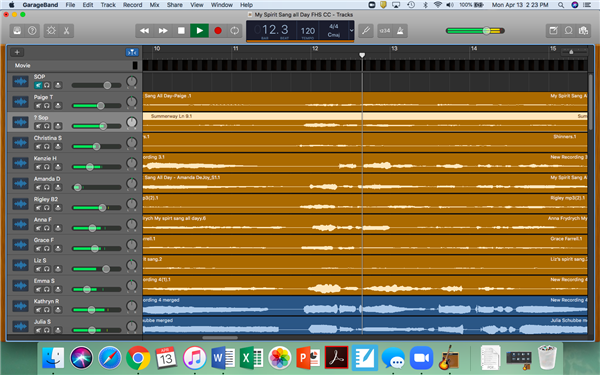This screenshot has height=375, width=600.
Task: Toggle the Cycle loop button
Action: click(x=235, y=31)
